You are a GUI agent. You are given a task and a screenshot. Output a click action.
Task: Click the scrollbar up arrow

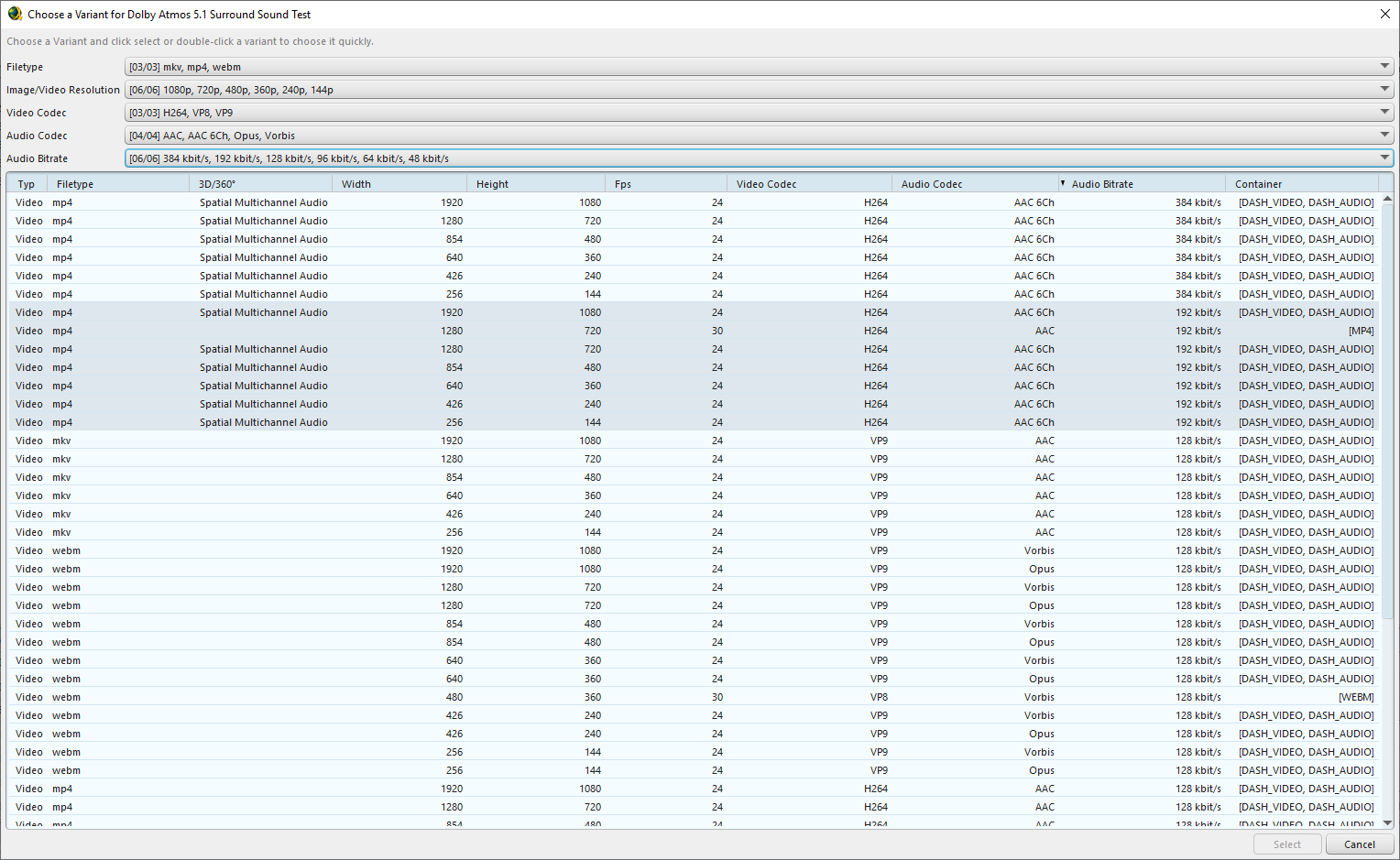(1387, 199)
